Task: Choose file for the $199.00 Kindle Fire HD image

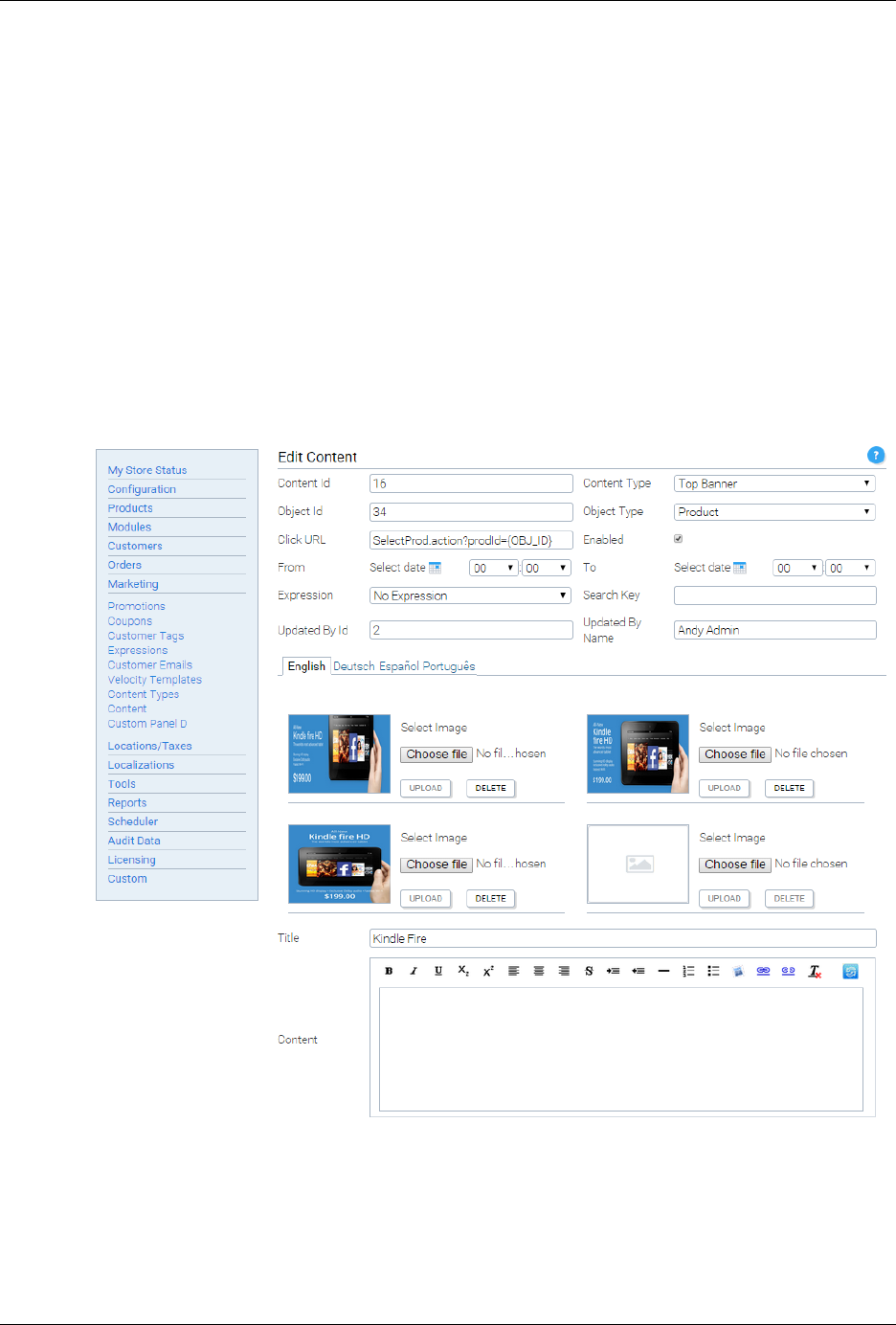Action: pos(437,754)
